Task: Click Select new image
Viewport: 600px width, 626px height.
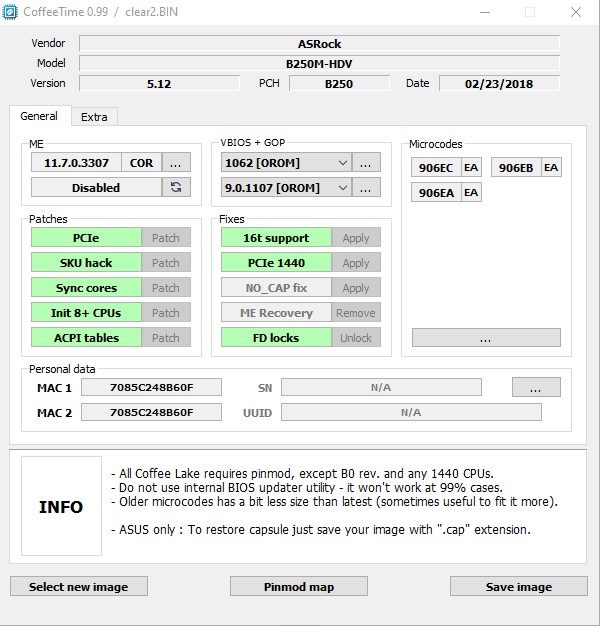Action: pyautogui.click(x=79, y=586)
